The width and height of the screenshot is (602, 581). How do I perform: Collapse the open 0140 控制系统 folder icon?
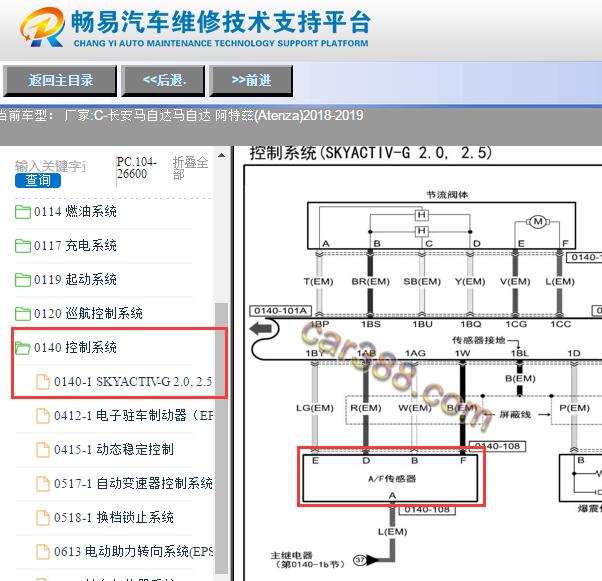[23, 348]
